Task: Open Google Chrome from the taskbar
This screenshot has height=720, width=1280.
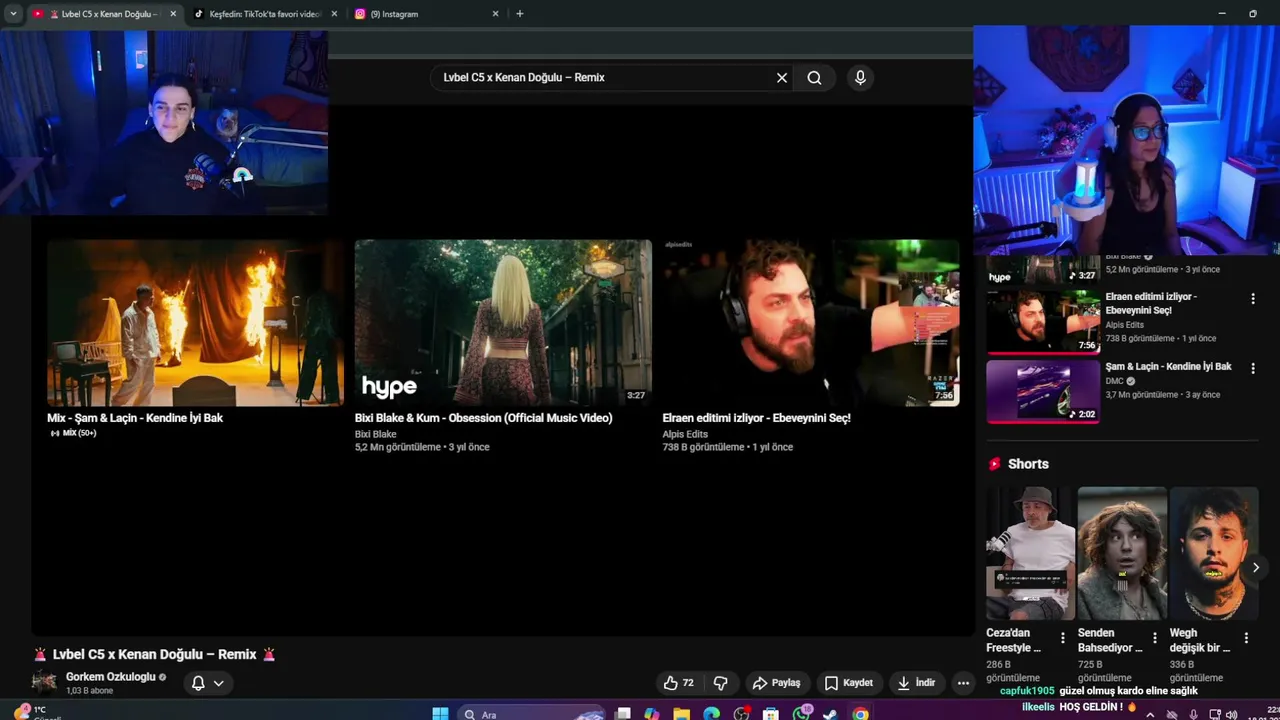Action: pos(860,714)
